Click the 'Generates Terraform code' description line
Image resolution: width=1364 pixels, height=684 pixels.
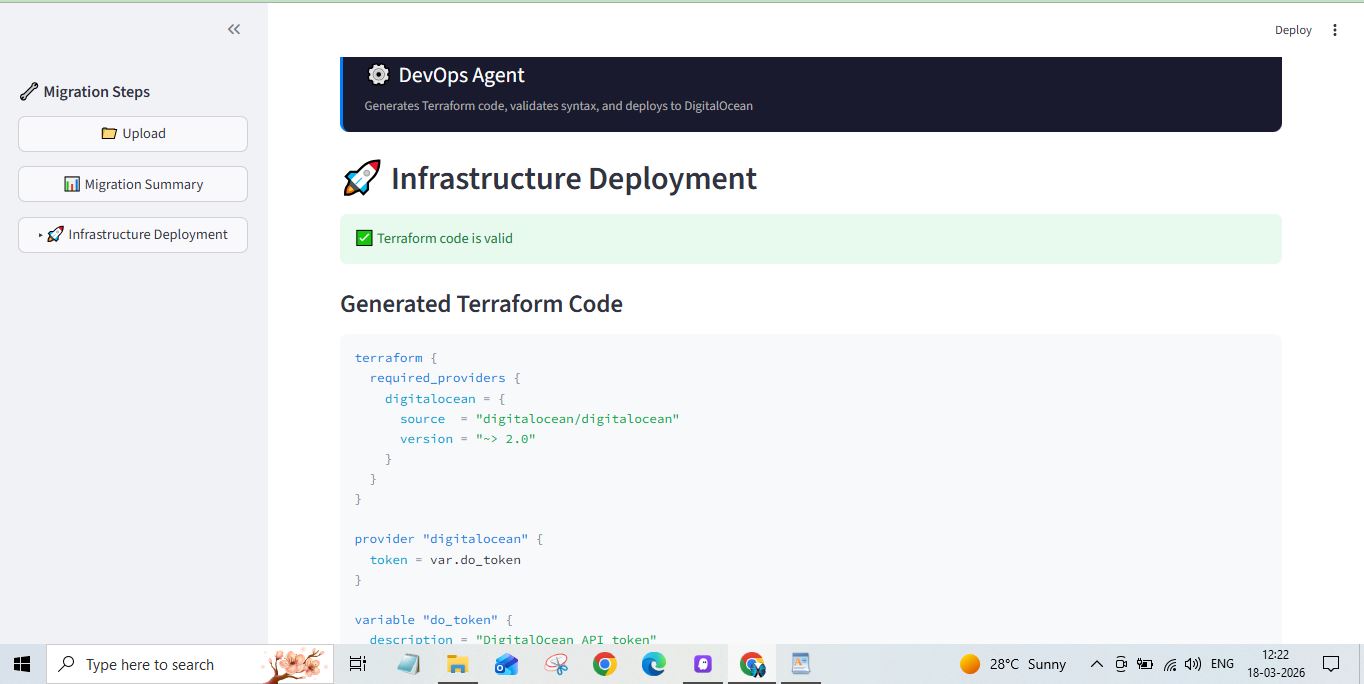pyautogui.click(x=558, y=105)
